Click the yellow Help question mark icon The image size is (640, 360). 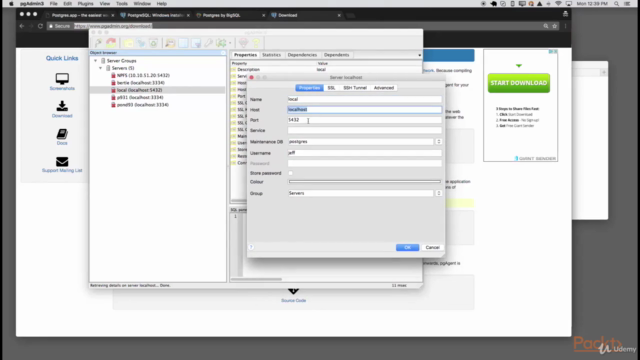pos(256,43)
